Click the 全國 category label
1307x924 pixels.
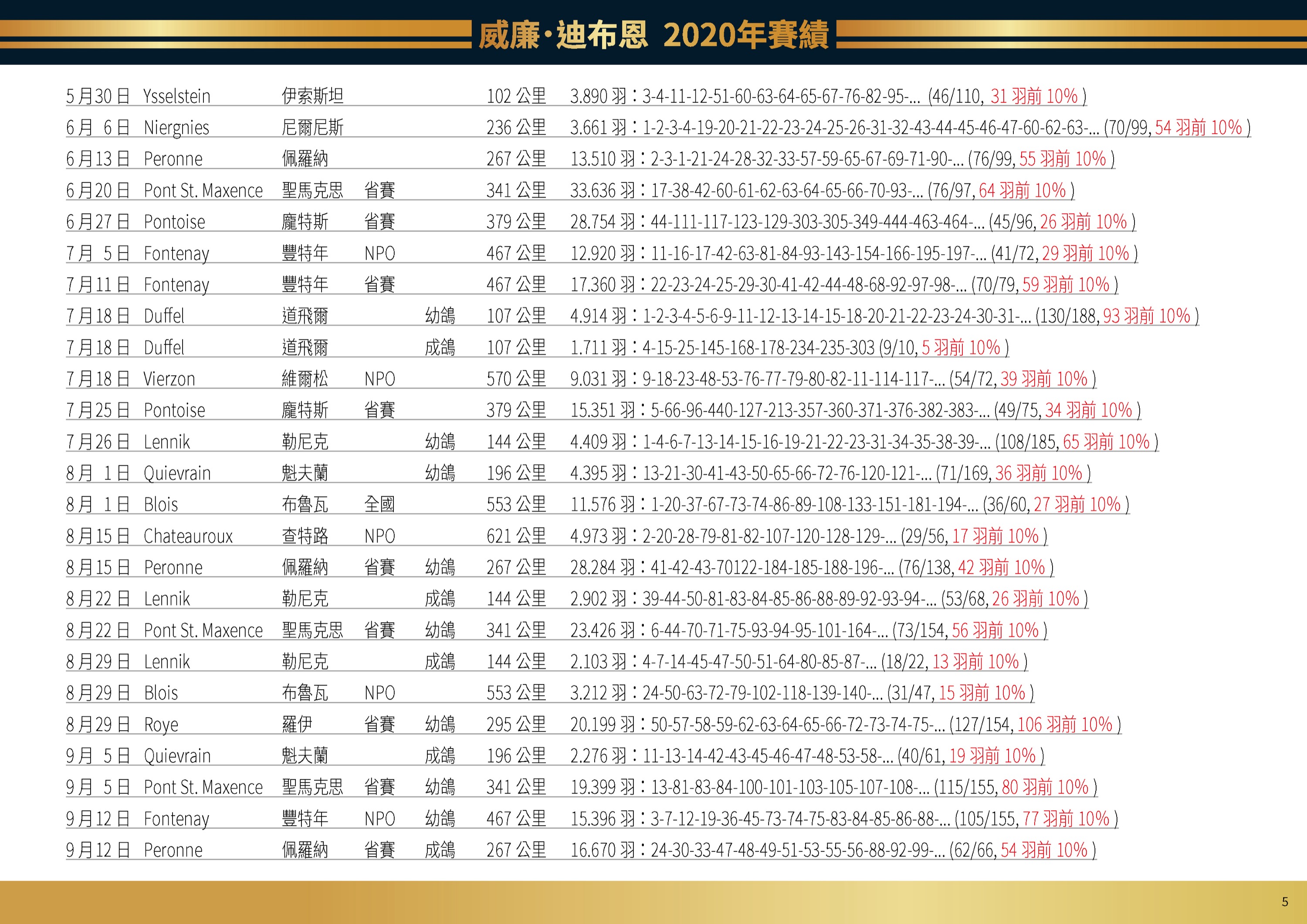[x=380, y=504]
